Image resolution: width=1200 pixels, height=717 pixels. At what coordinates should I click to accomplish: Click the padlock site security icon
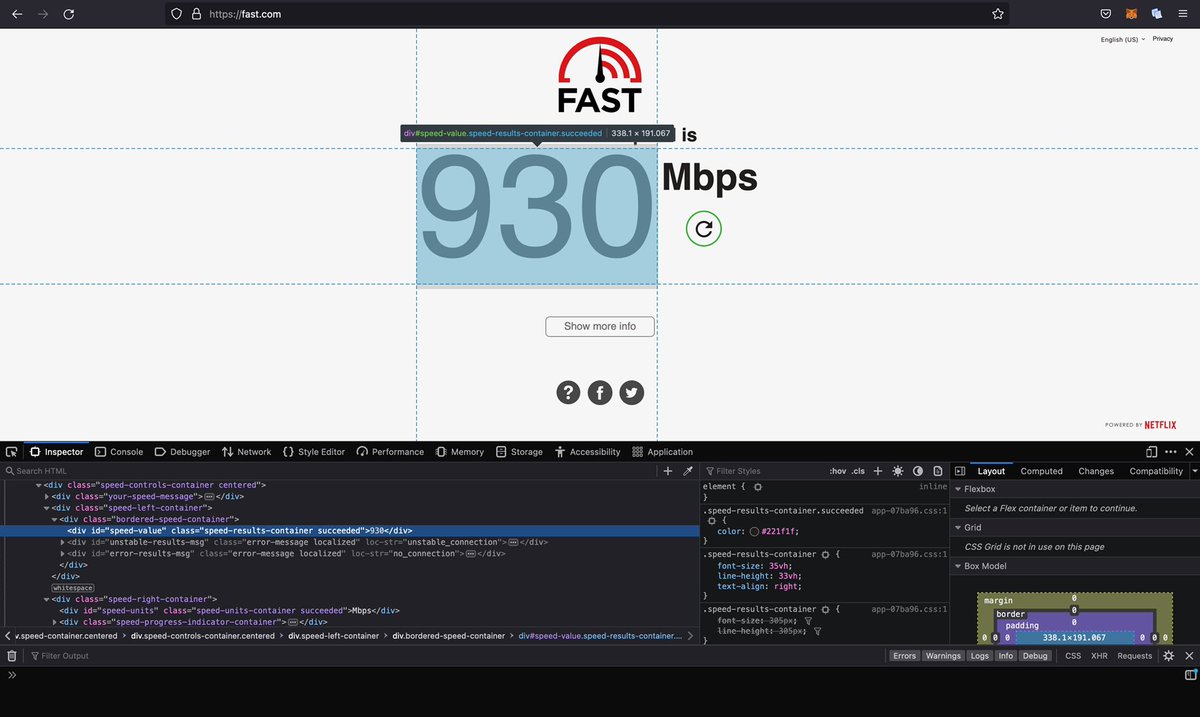196,14
